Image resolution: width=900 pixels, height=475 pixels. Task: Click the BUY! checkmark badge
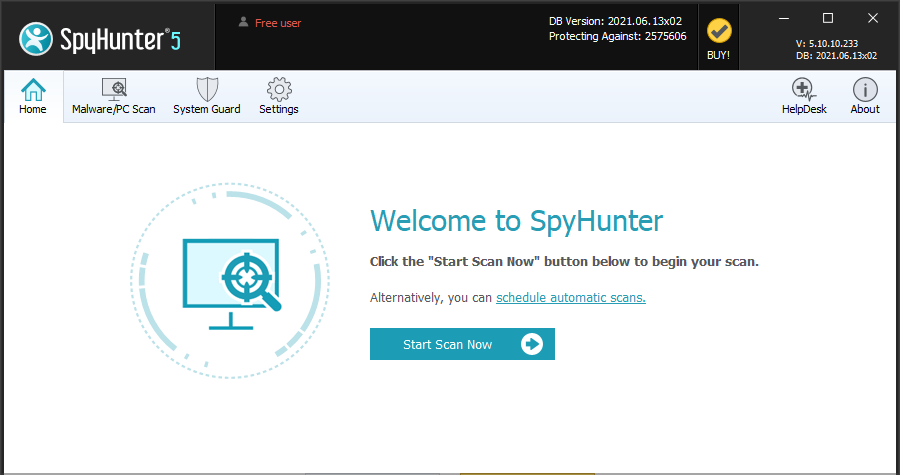tap(719, 39)
